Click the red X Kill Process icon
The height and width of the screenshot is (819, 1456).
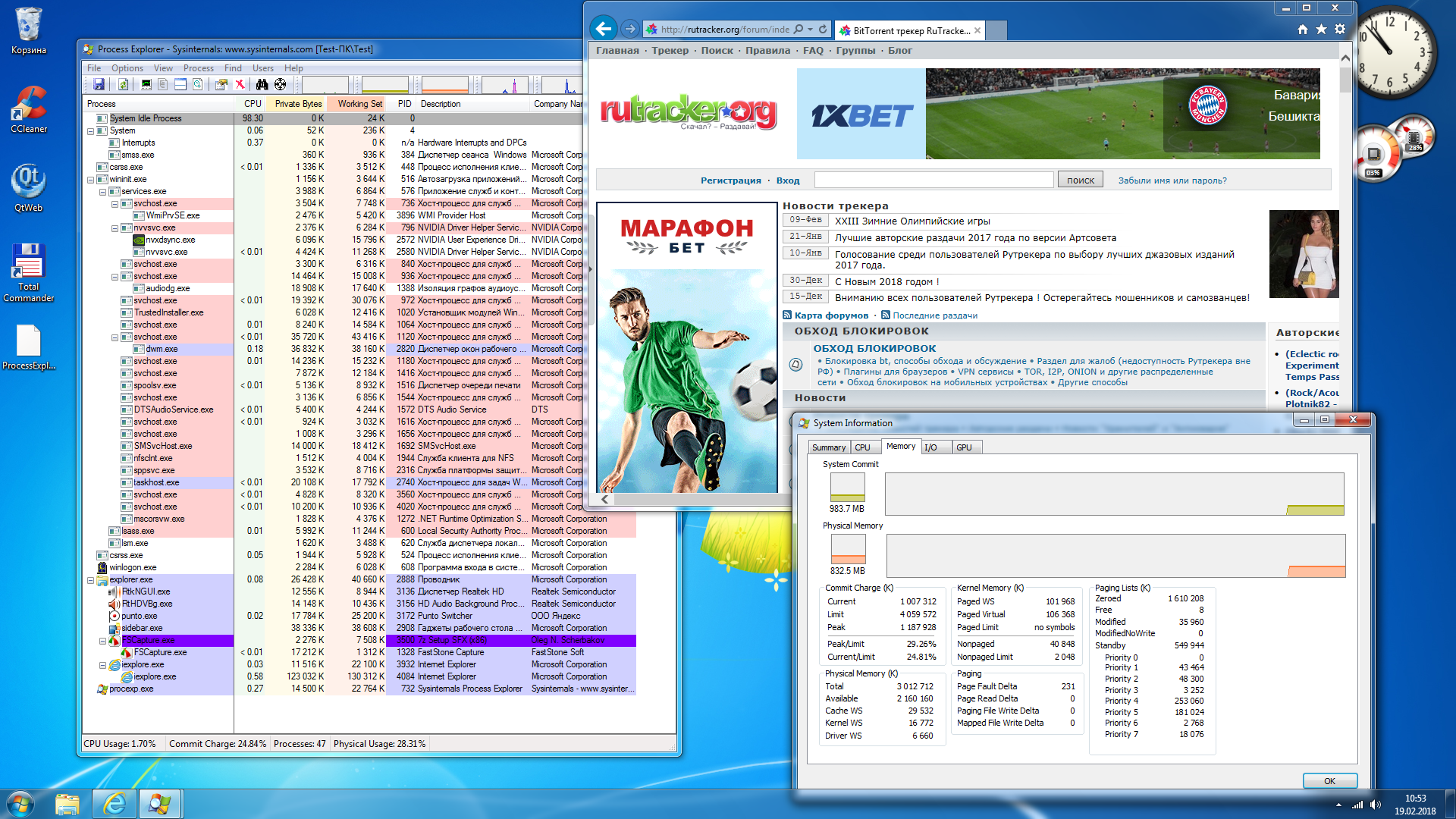click(240, 84)
